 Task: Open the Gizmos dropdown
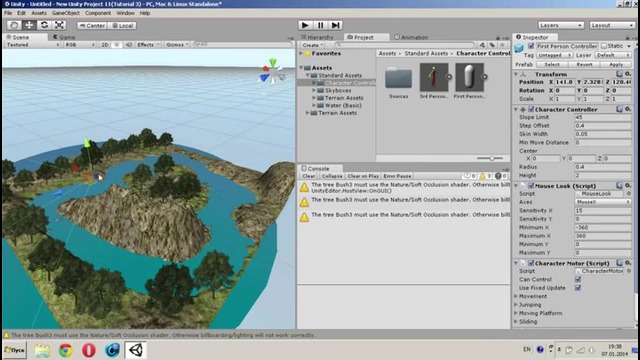177,44
